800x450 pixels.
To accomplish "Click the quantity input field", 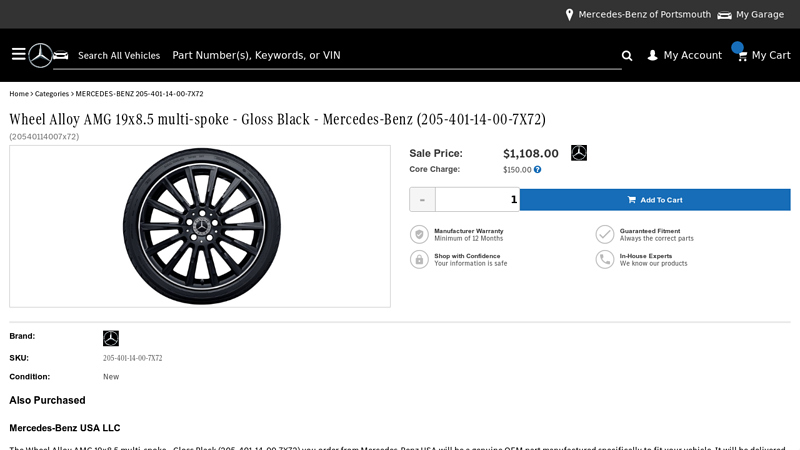I will (477, 199).
